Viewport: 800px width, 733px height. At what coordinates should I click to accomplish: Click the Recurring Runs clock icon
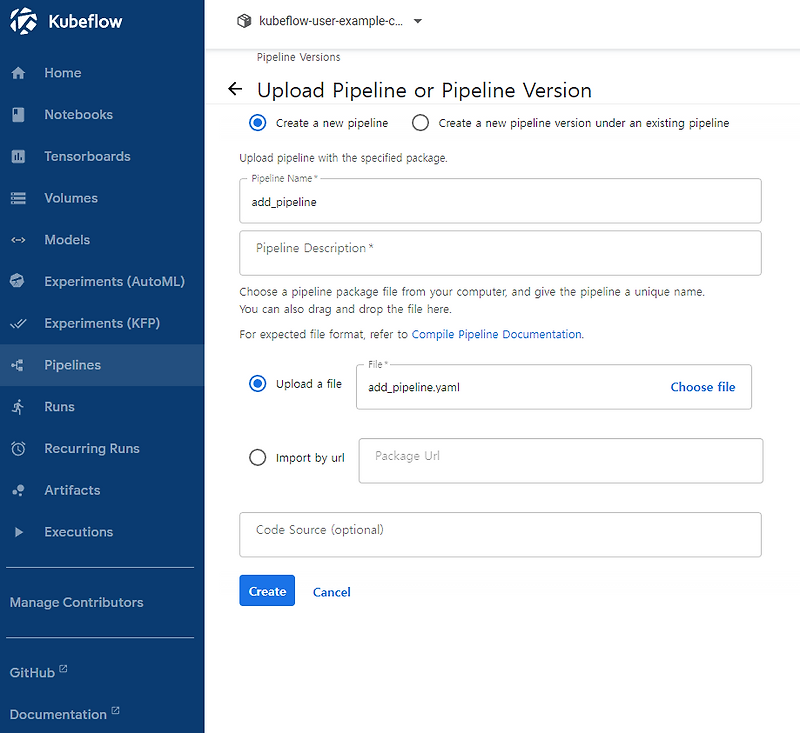[x=18, y=449]
